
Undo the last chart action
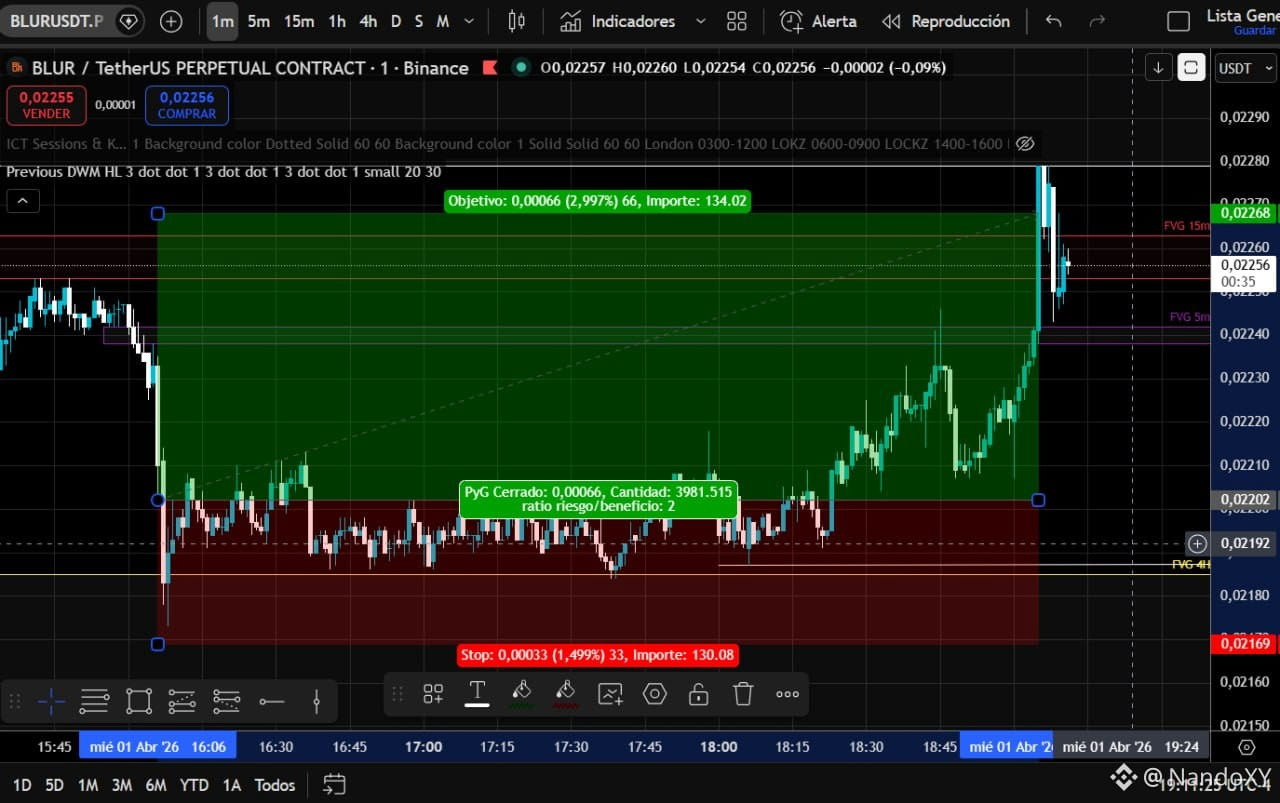pyautogui.click(x=1053, y=21)
